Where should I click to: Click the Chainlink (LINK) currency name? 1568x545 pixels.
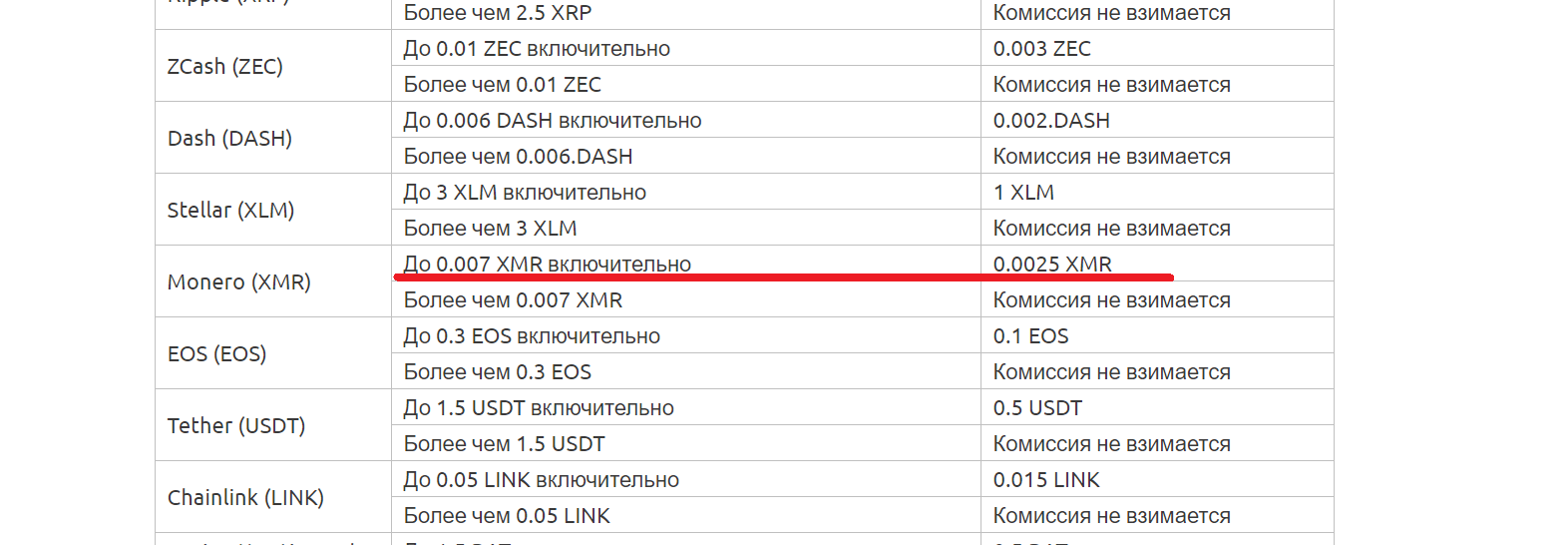245,497
